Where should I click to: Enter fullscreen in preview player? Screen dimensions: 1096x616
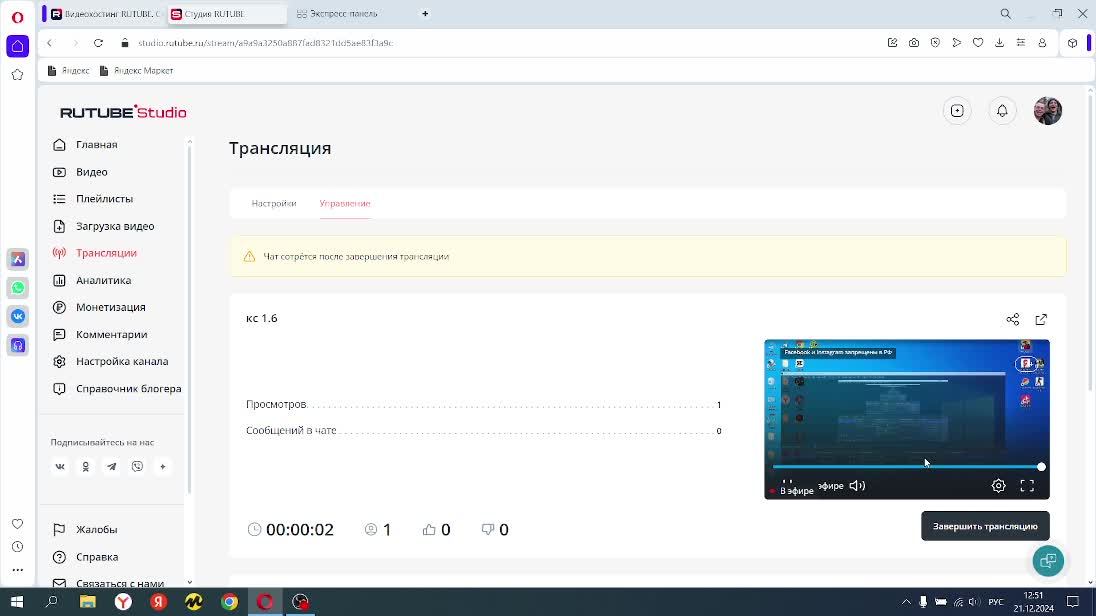point(1027,486)
